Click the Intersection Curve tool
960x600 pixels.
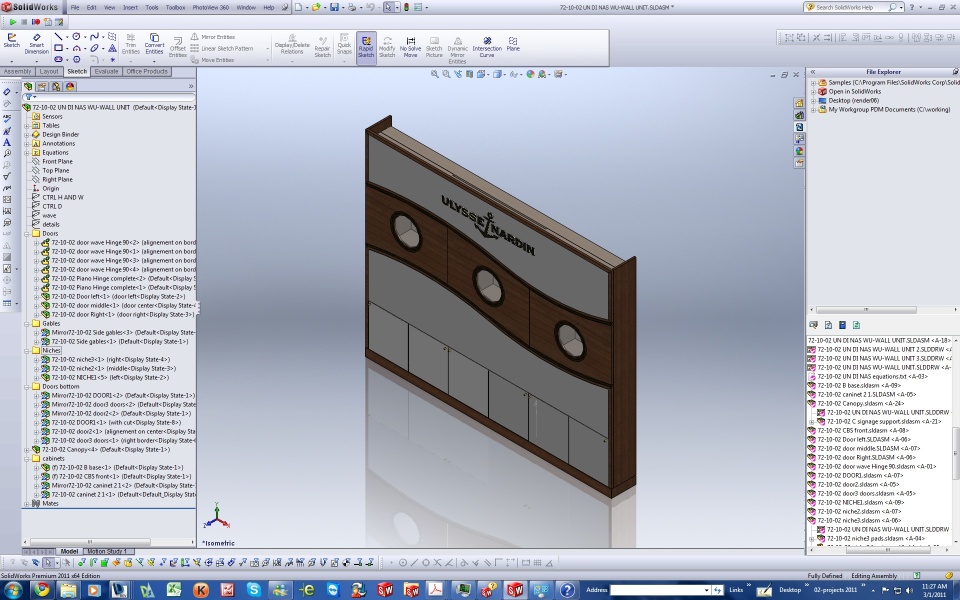487,47
